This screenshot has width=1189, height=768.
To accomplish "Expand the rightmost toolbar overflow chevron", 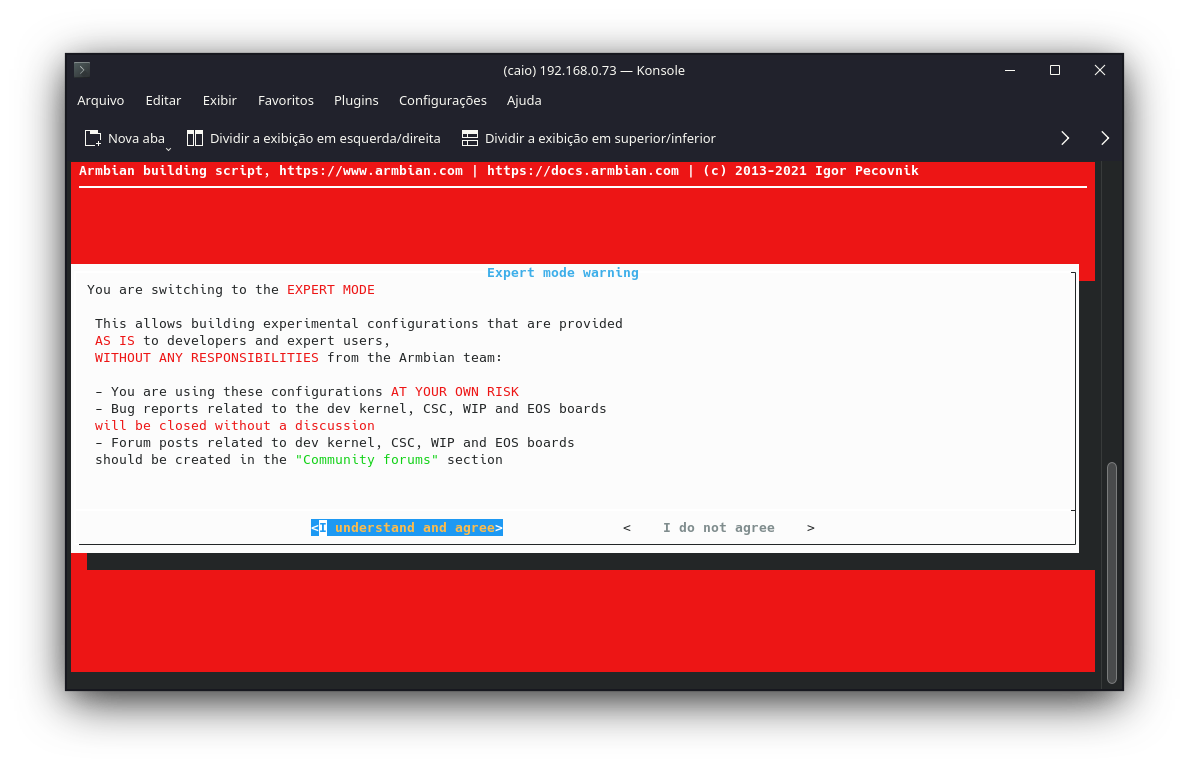I will pyautogui.click(x=1104, y=138).
